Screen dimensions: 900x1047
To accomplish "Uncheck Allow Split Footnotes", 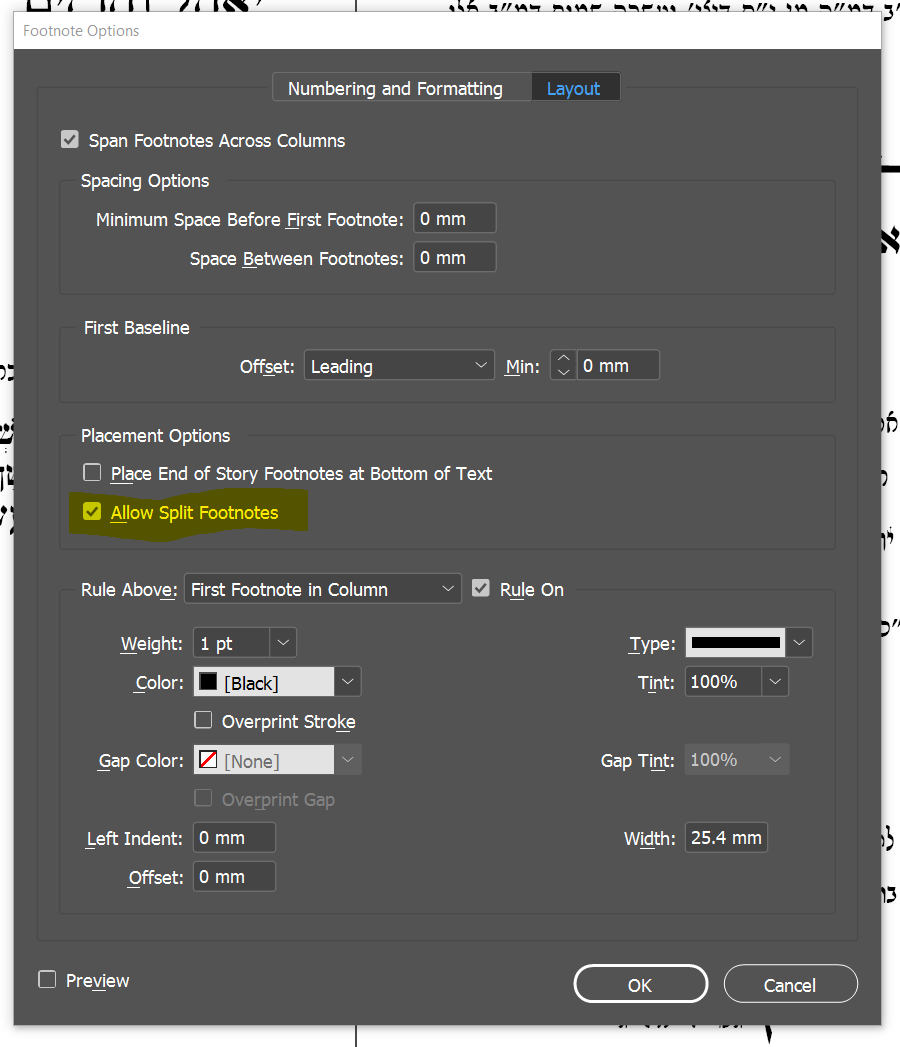I will click(92, 512).
